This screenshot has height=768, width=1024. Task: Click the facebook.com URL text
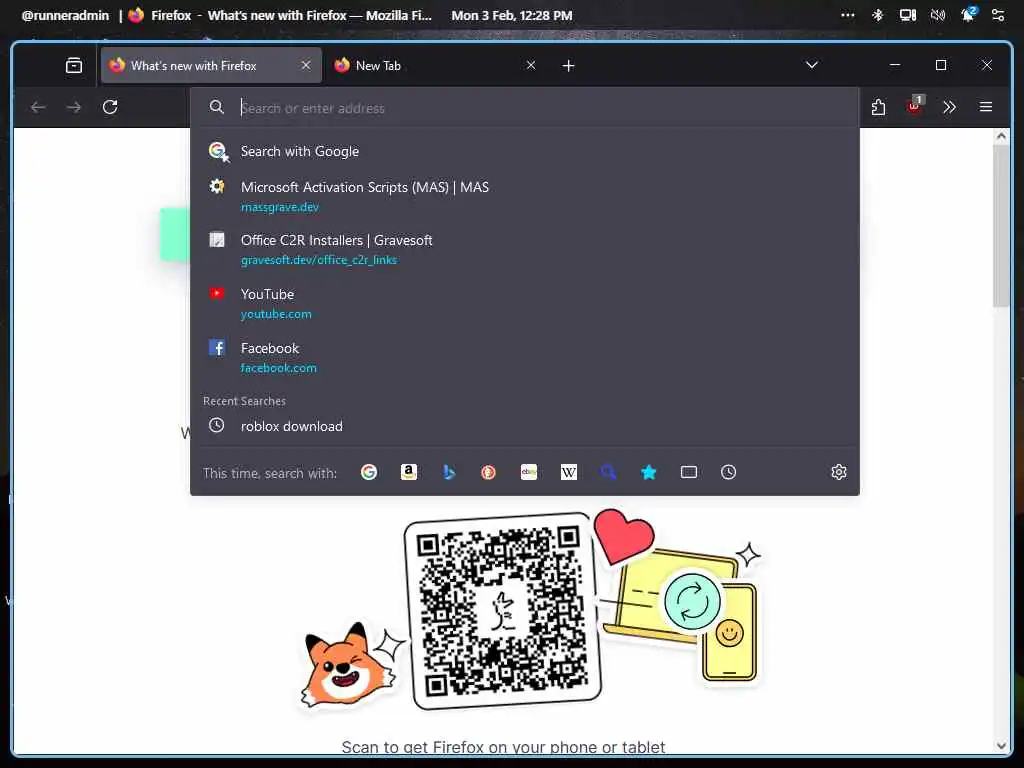point(279,368)
